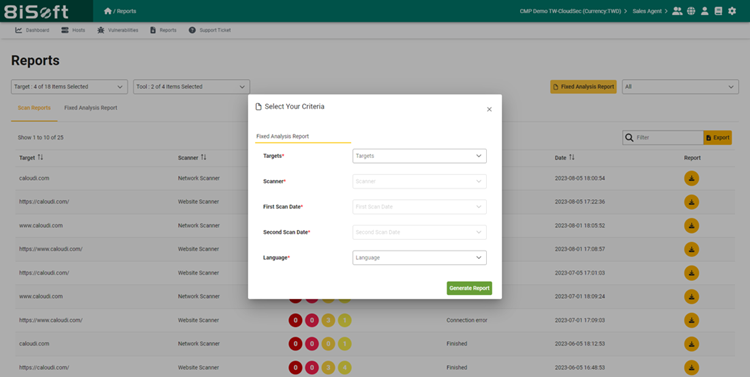Download report dated 2023-08-01 18:05:52
Viewport: 750px width, 377px height.
(691, 225)
